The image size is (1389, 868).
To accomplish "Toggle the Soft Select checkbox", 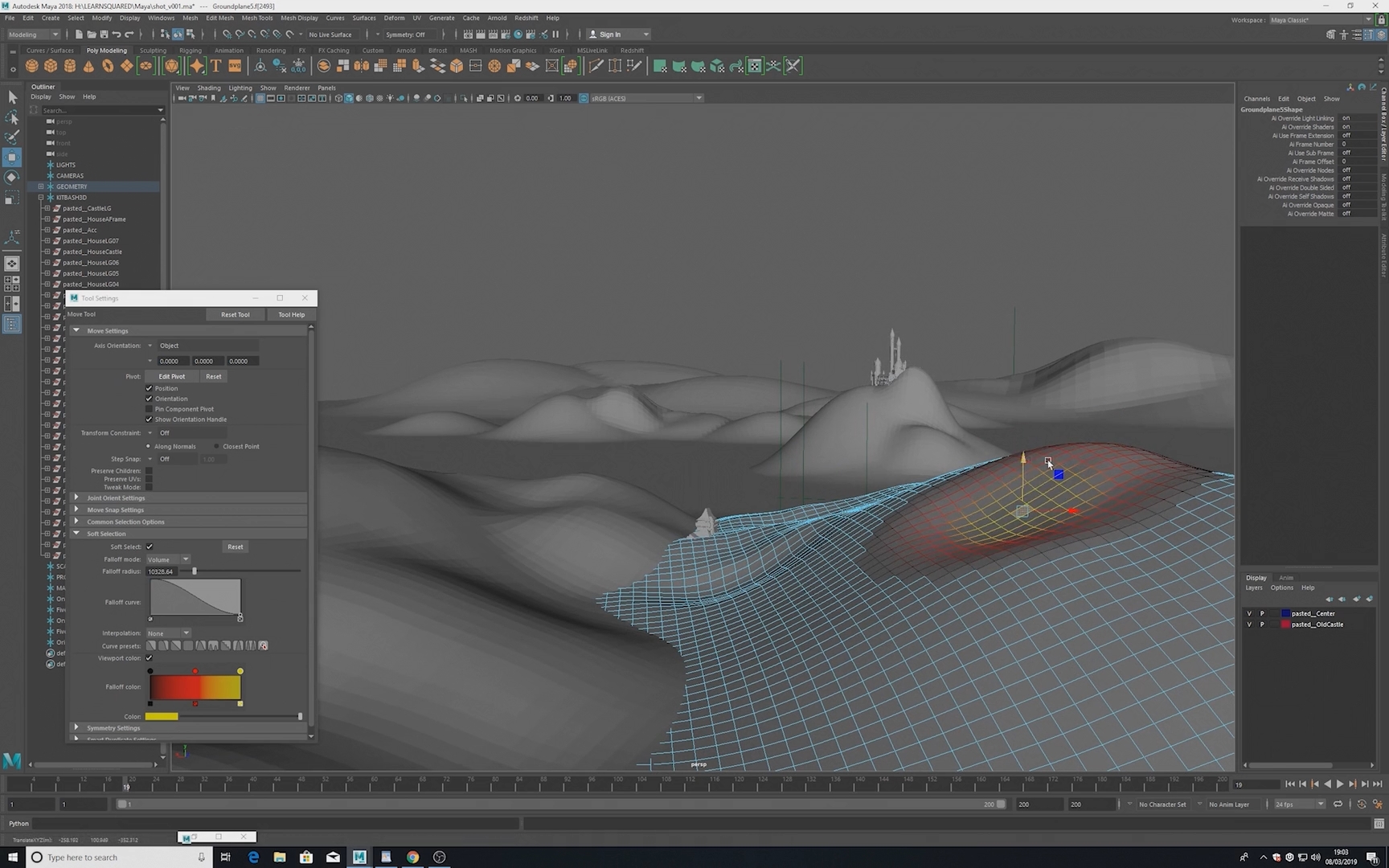I will (150, 547).
